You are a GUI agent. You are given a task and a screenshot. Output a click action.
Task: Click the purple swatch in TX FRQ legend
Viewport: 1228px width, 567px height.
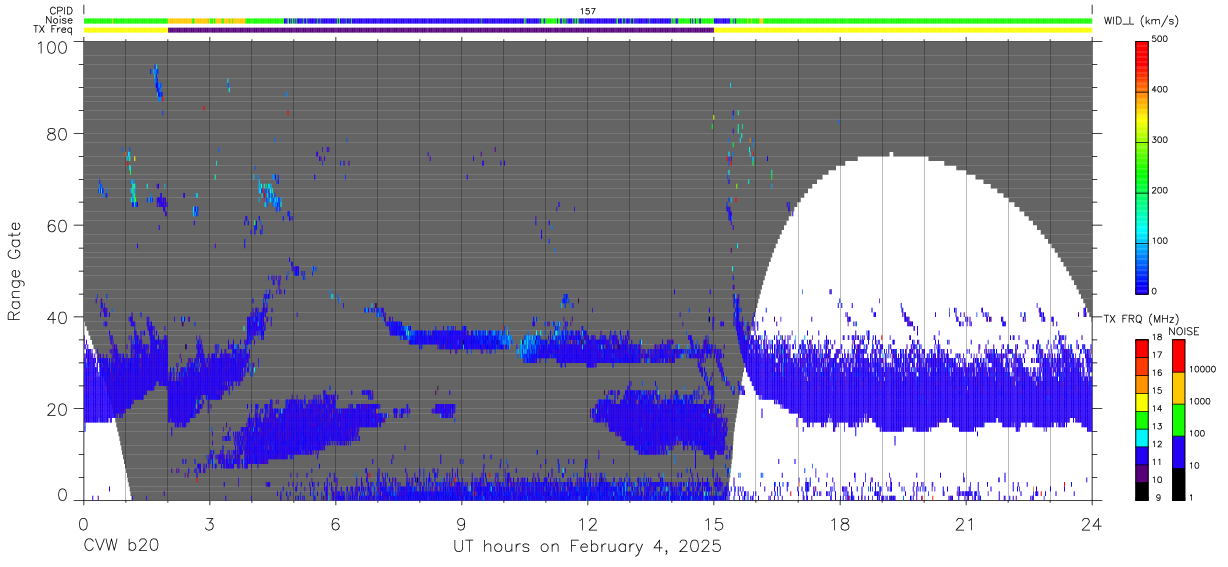1141,472
